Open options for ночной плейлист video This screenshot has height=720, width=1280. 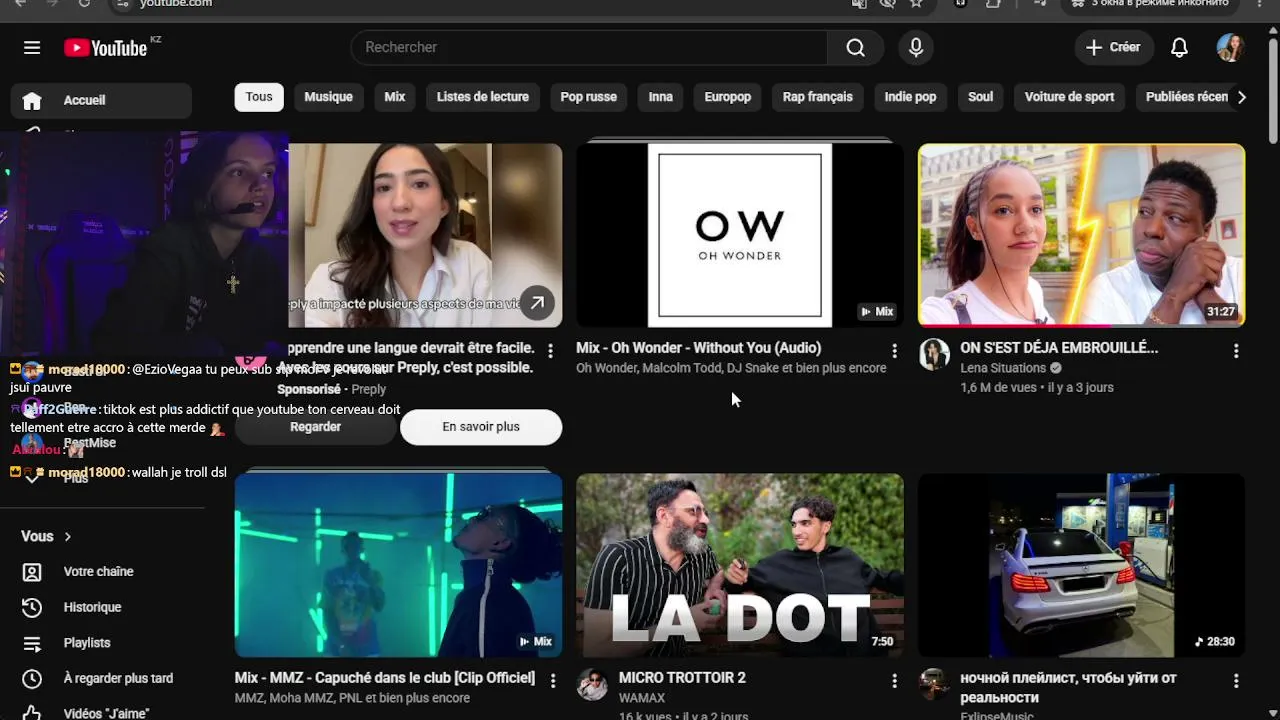1236,681
